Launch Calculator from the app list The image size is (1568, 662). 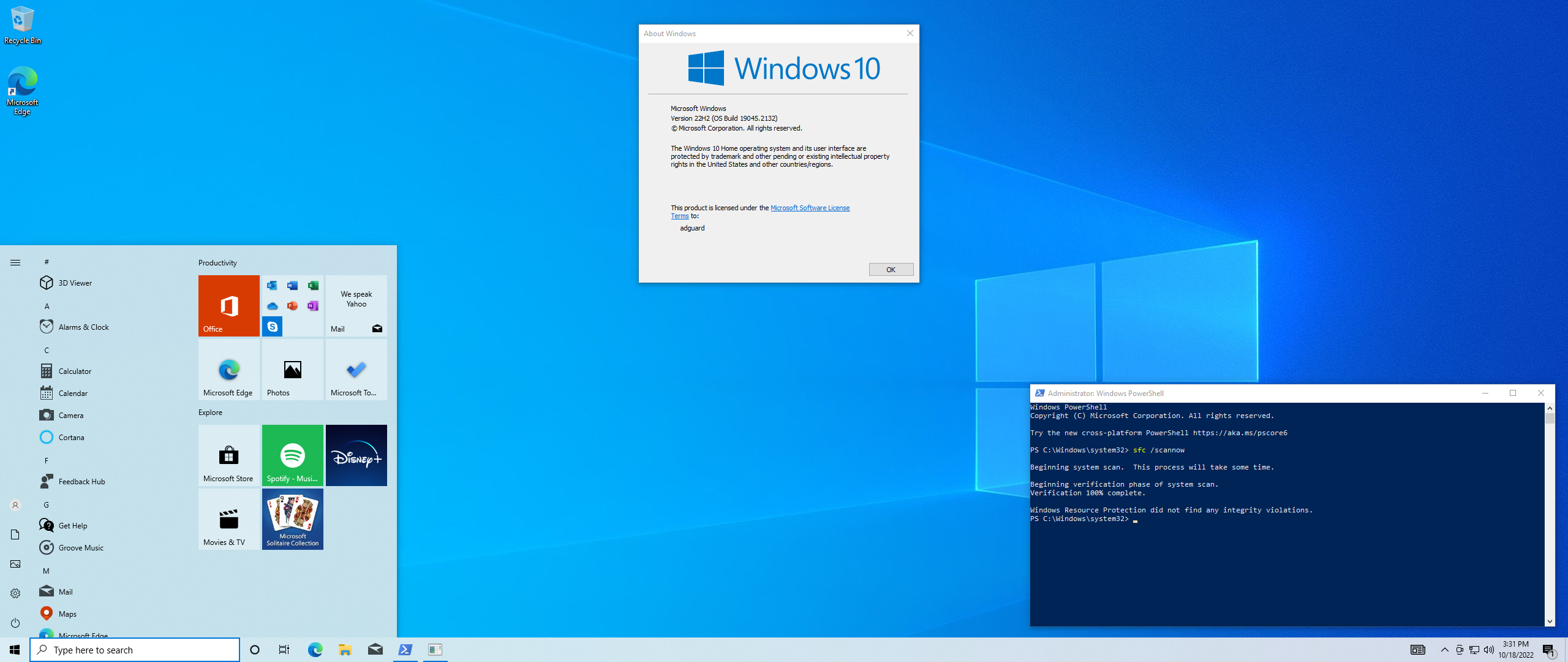click(110, 371)
